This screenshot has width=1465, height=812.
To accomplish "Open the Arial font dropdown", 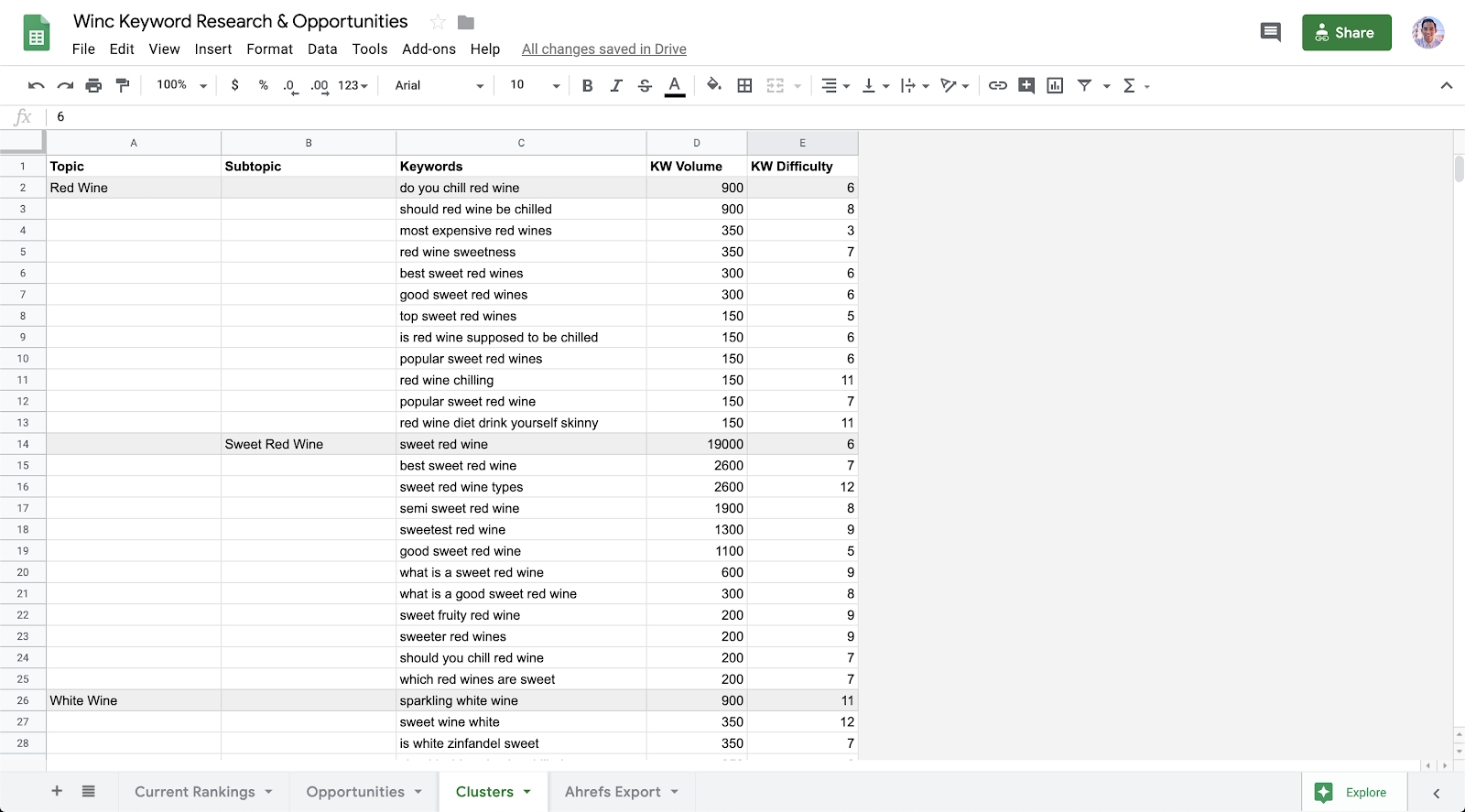I will (439, 85).
